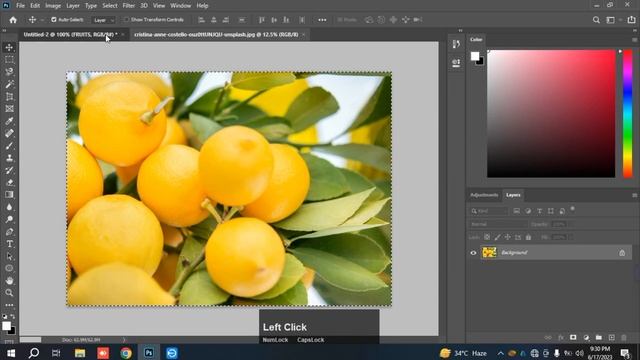Image resolution: width=640 pixels, height=360 pixels.
Task: Add a layer mask using the Layers panel
Action: point(573,338)
